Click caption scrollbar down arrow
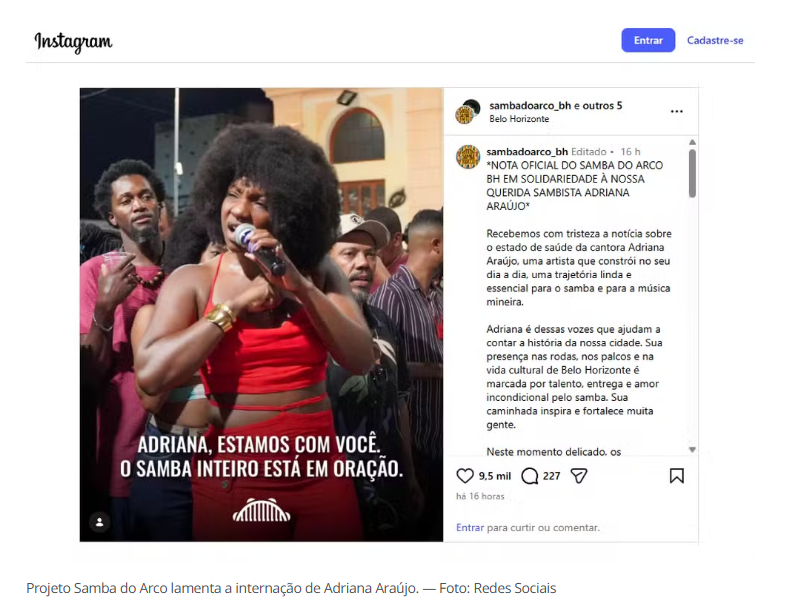Screen dimensions: 797x608 [692, 449]
